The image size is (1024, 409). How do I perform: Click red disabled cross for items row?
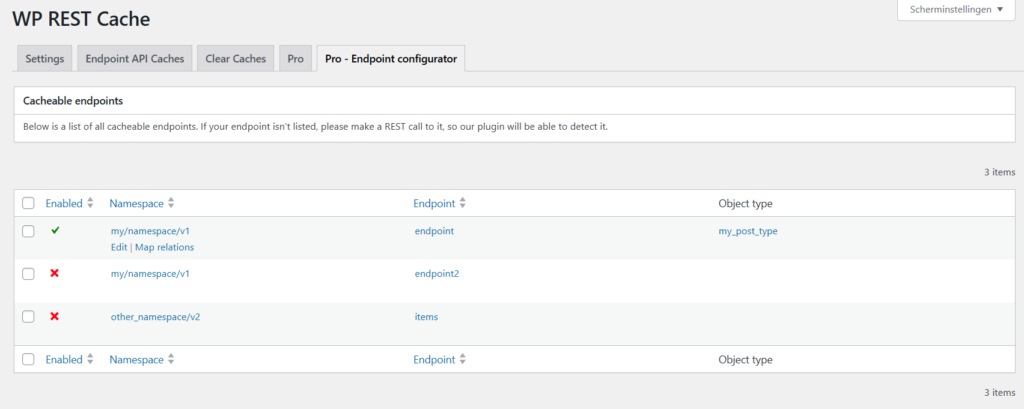point(55,316)
